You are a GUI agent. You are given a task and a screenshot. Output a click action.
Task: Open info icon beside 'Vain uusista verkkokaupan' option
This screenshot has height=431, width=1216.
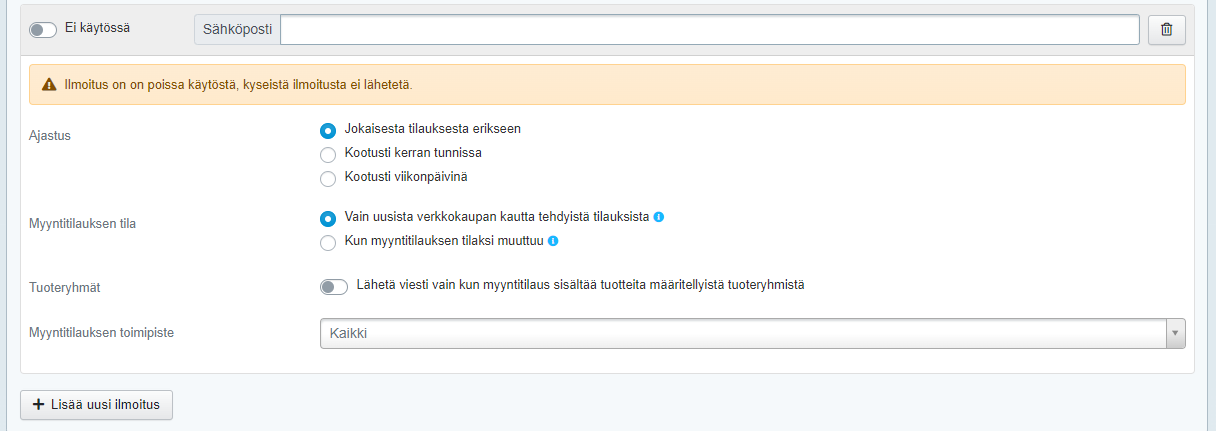click(659, 217)
